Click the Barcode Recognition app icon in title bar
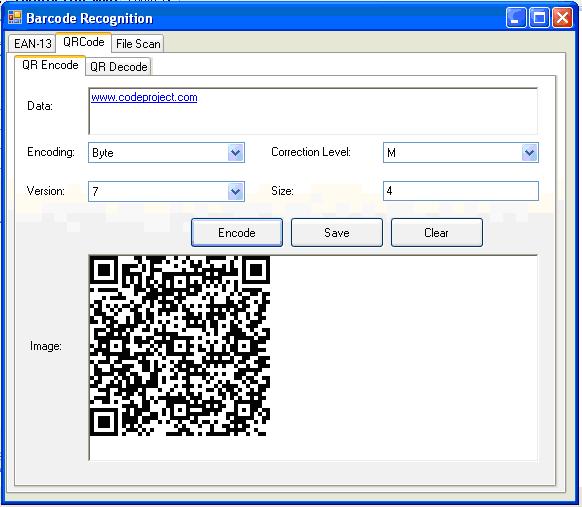The height and width of the screenshot is (507, 582). 15,17
